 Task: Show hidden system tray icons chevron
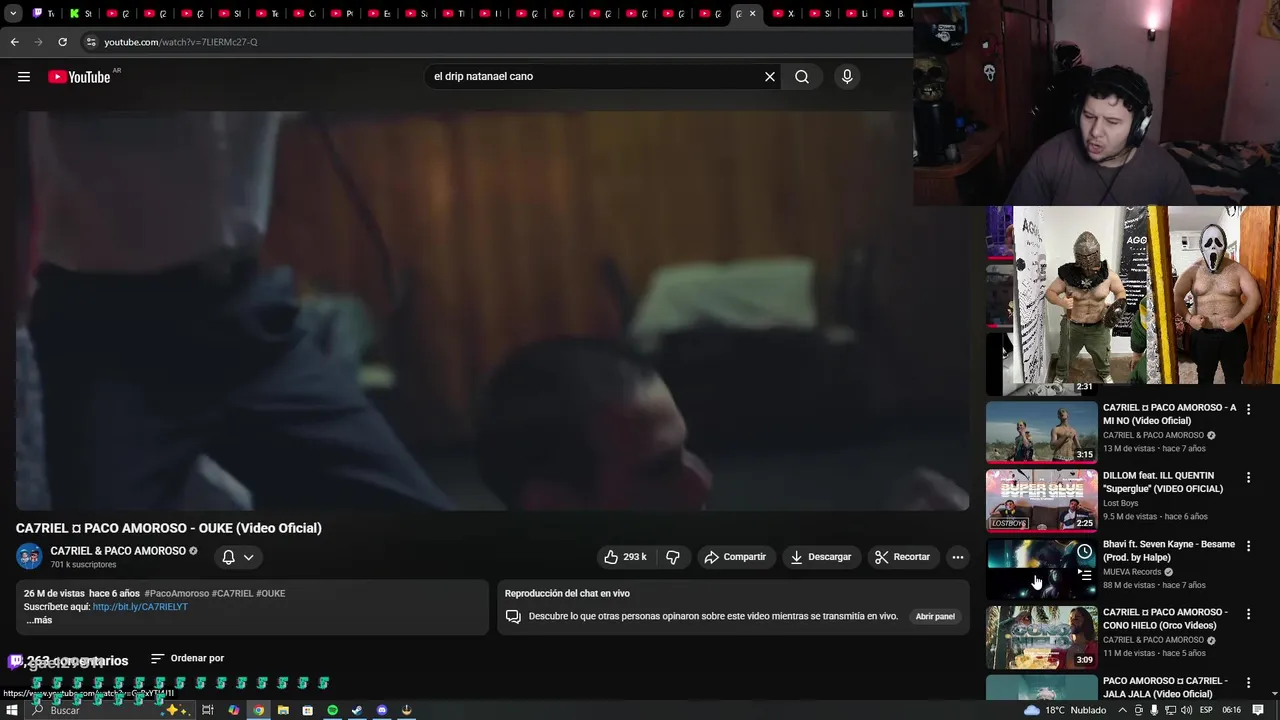1122,710
